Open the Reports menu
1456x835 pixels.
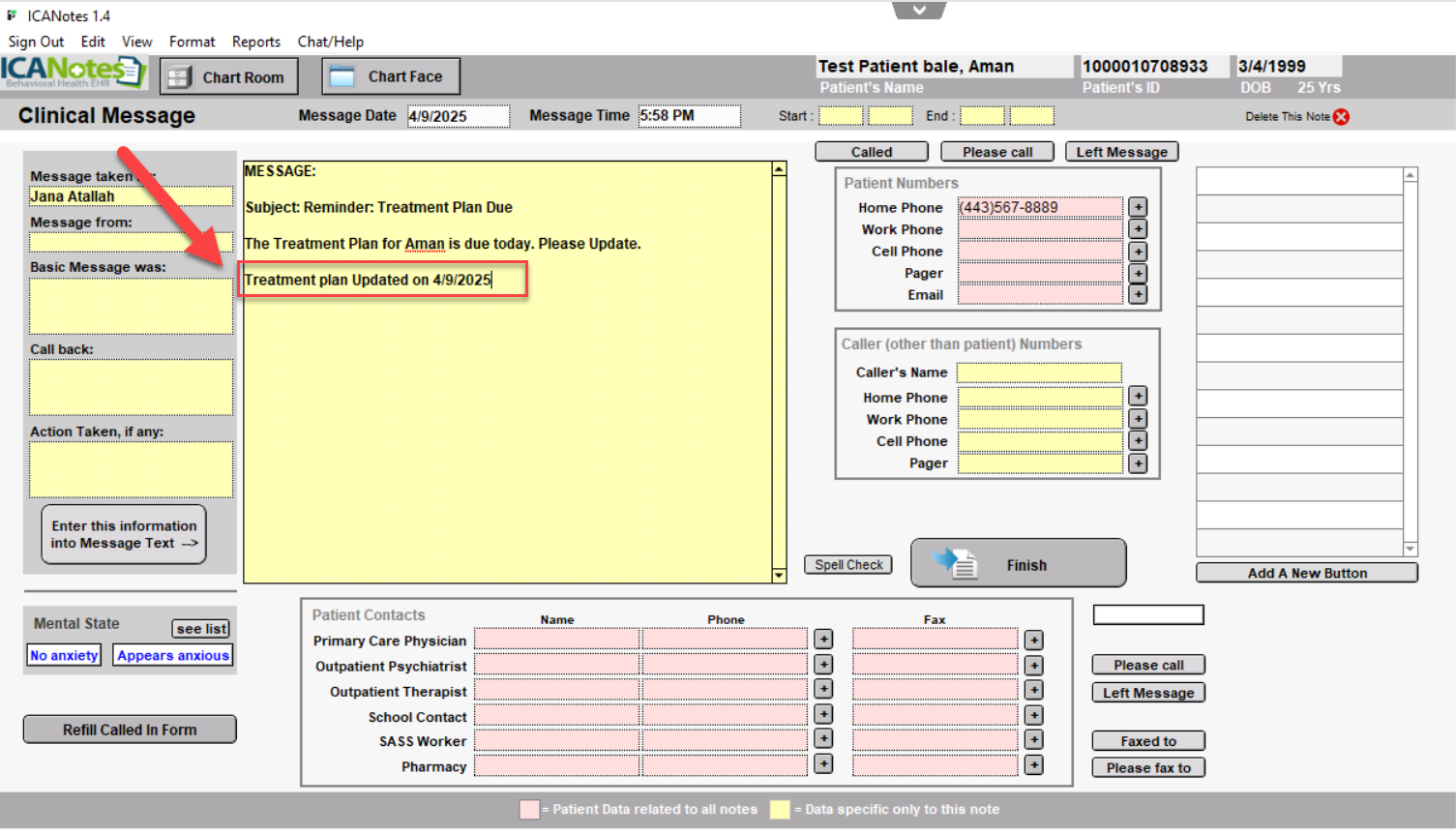255,42
